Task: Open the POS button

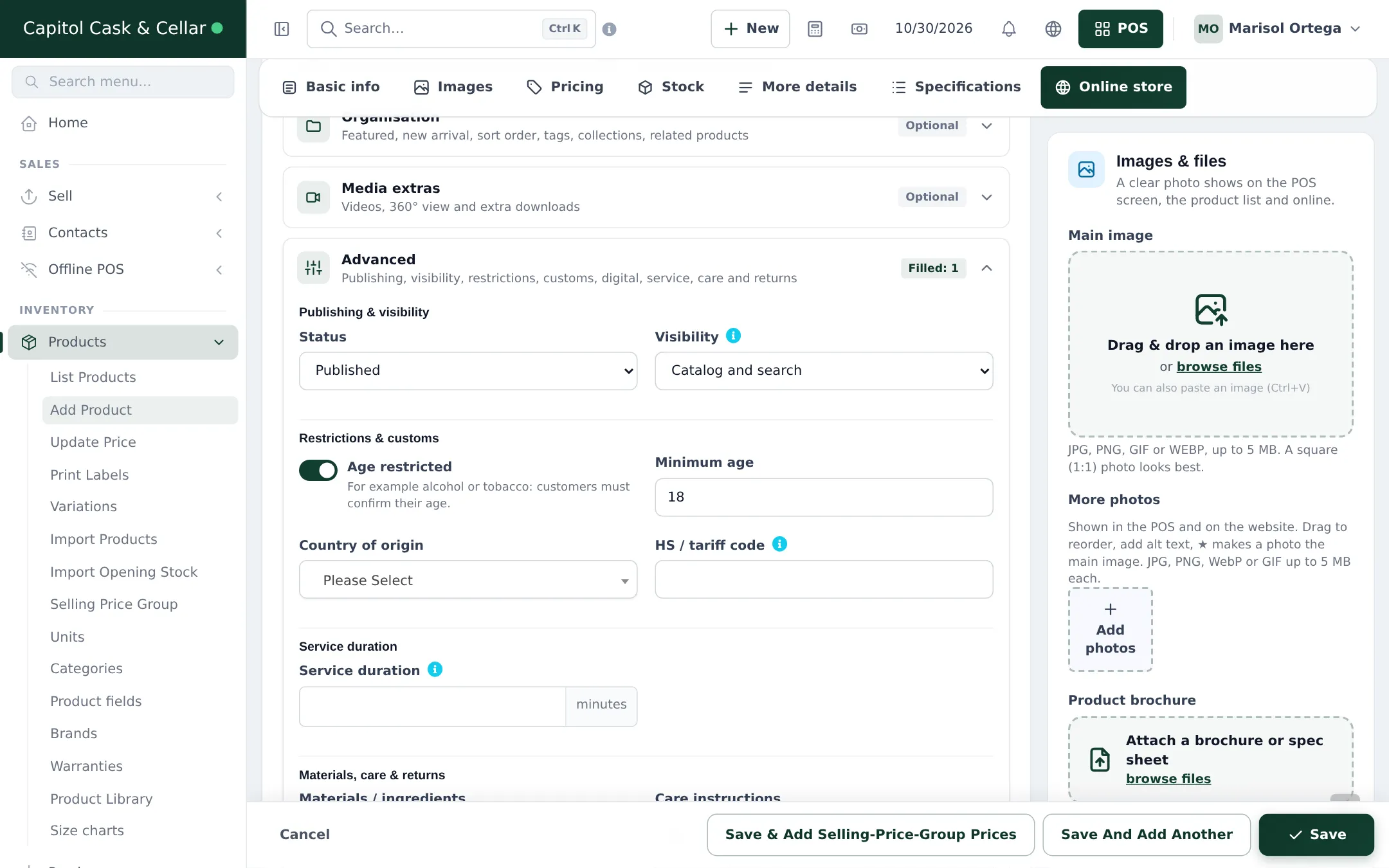Action: pyautogui.click(x=1121, y=29)
